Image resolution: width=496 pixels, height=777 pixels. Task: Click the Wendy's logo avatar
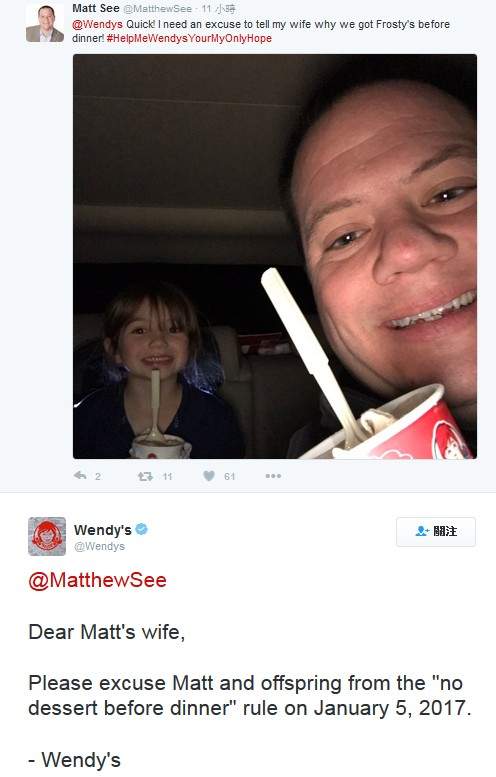(47, 536)
